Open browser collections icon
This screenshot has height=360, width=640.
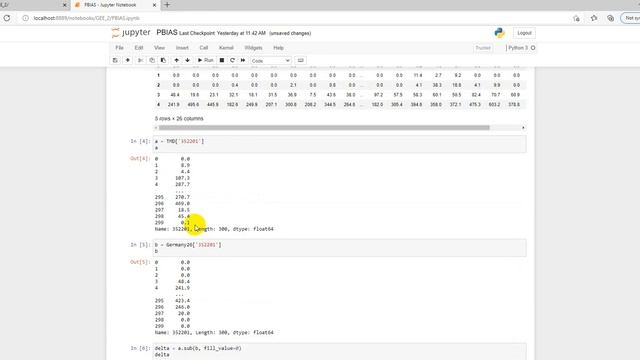[x=611, y=18]
